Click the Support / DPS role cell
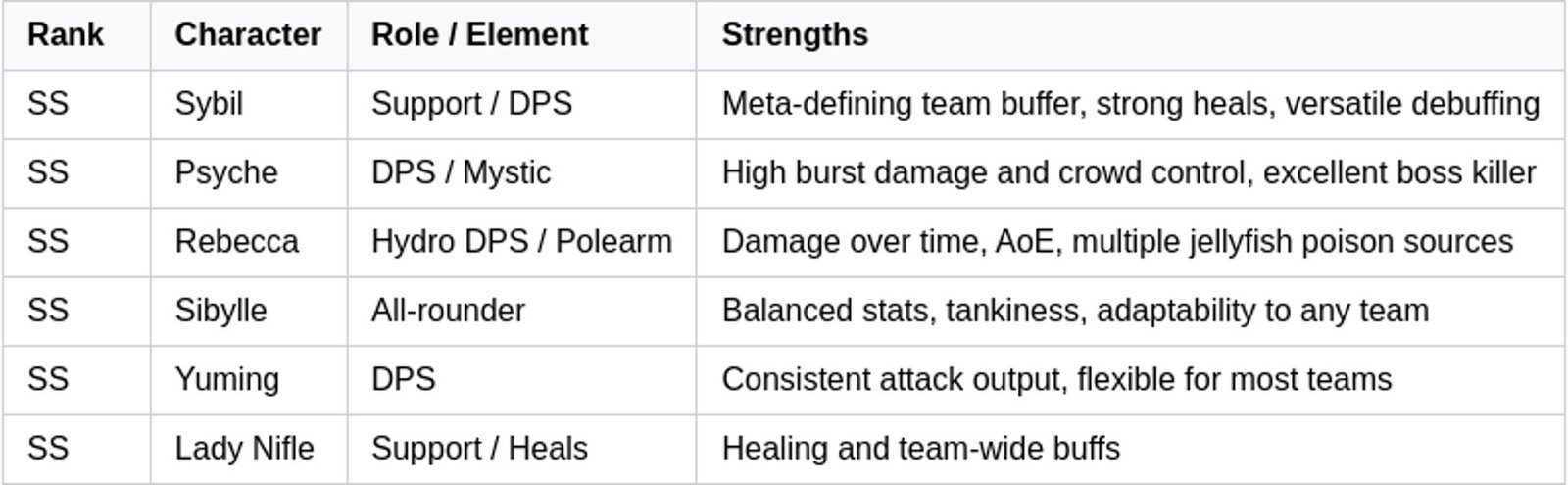The height and width of the screenshot is (485, 1568). click(x=471, y=104)
